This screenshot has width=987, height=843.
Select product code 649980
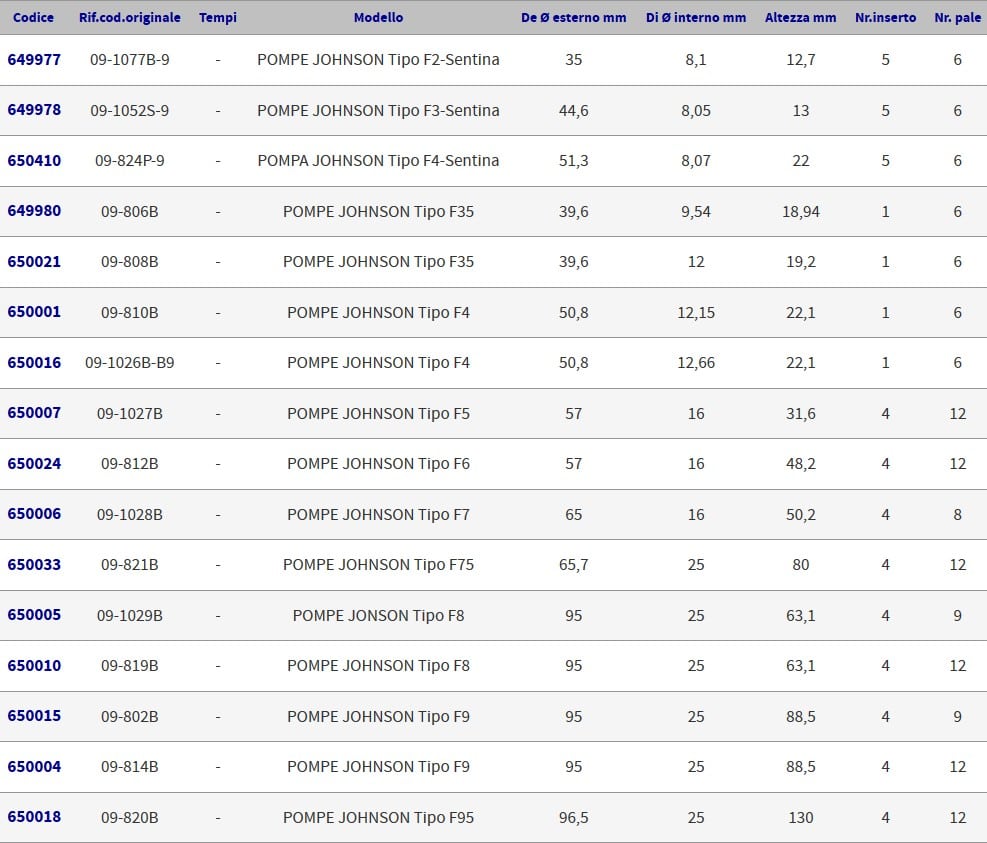[34, 211]
